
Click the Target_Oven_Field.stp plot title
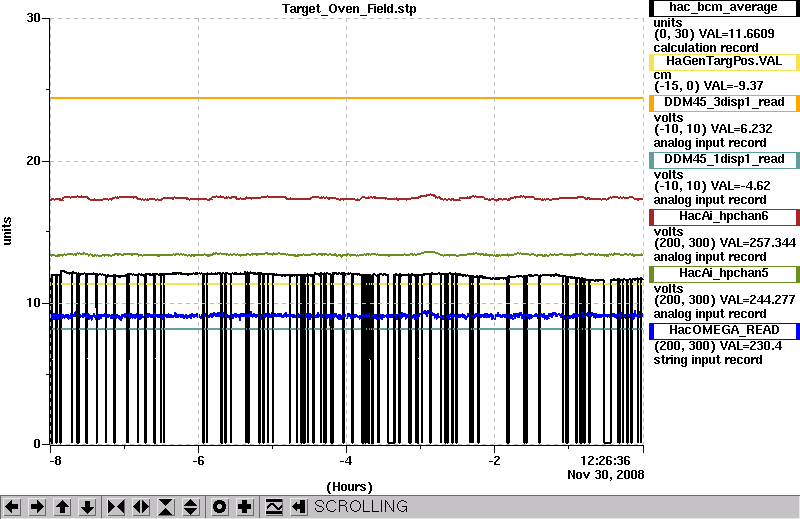coord(349,9)
